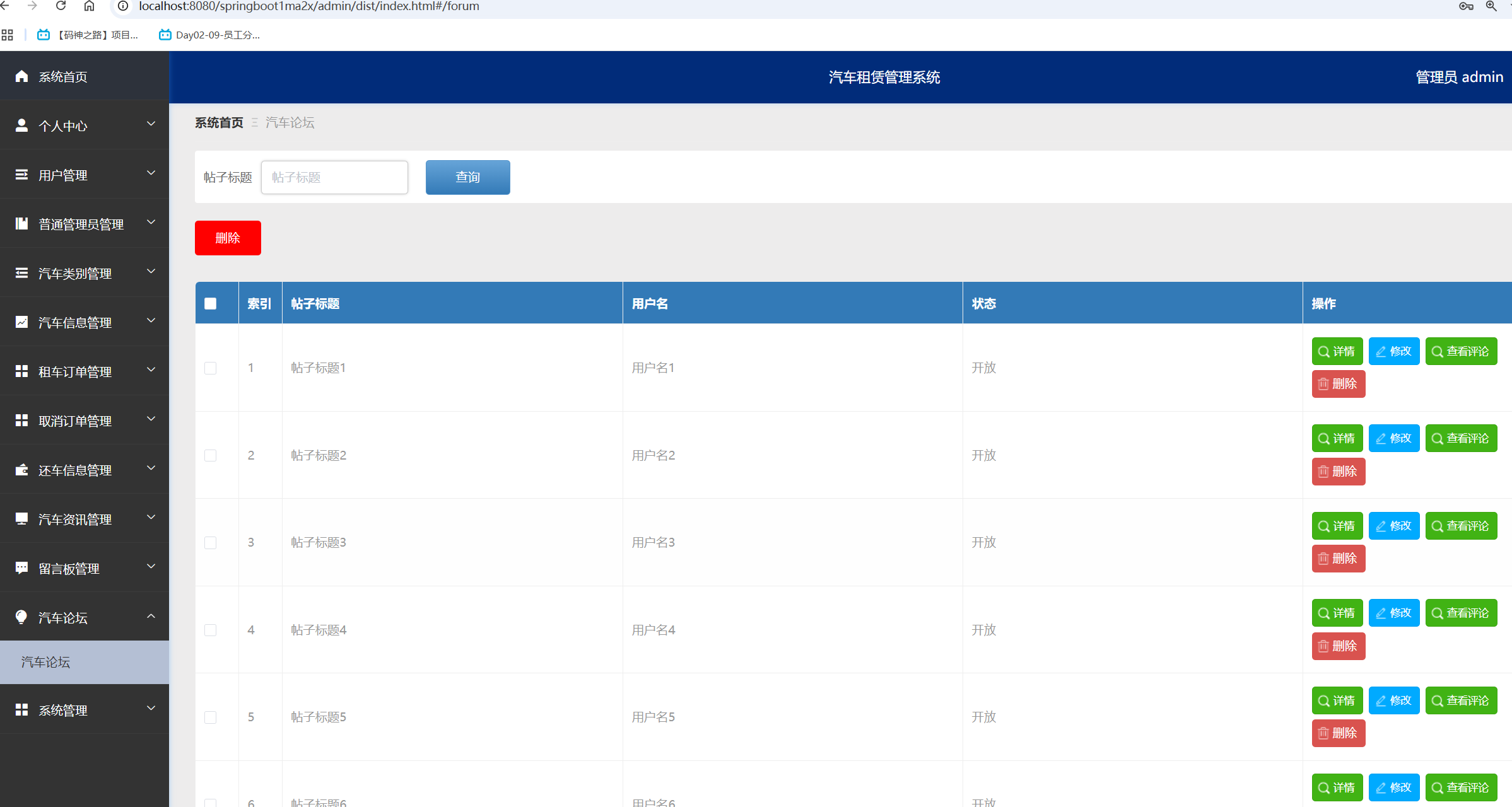
Task: Click the home icon beside 系统首页
Action: pyautogui.click(x=21, y=76)
